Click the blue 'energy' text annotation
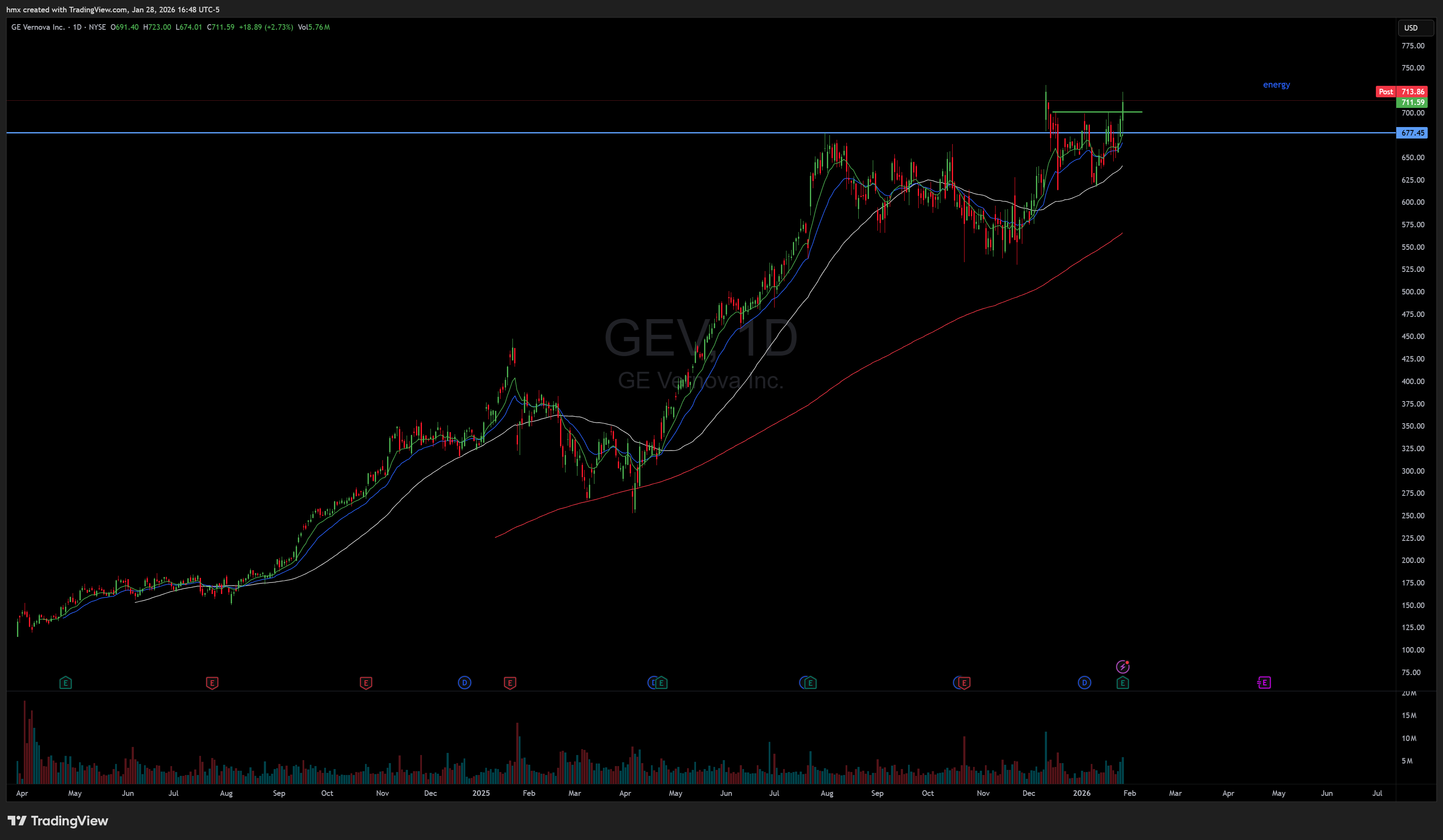The image size is (1443, 840). click(x=1276, y=85)
